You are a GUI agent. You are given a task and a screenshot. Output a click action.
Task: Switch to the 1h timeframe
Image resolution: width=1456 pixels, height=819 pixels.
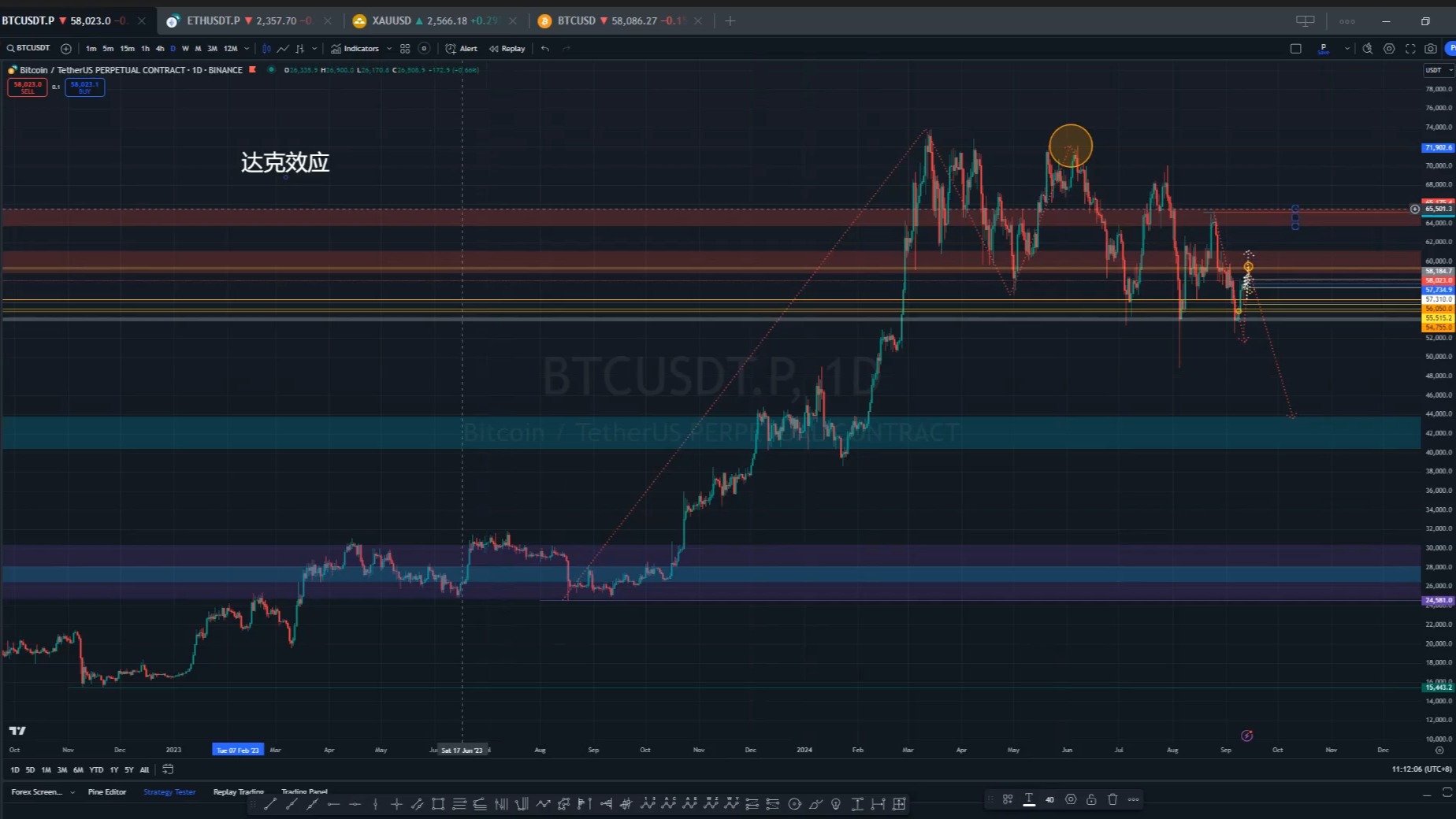pyautogui.click(x=145, y=49)
